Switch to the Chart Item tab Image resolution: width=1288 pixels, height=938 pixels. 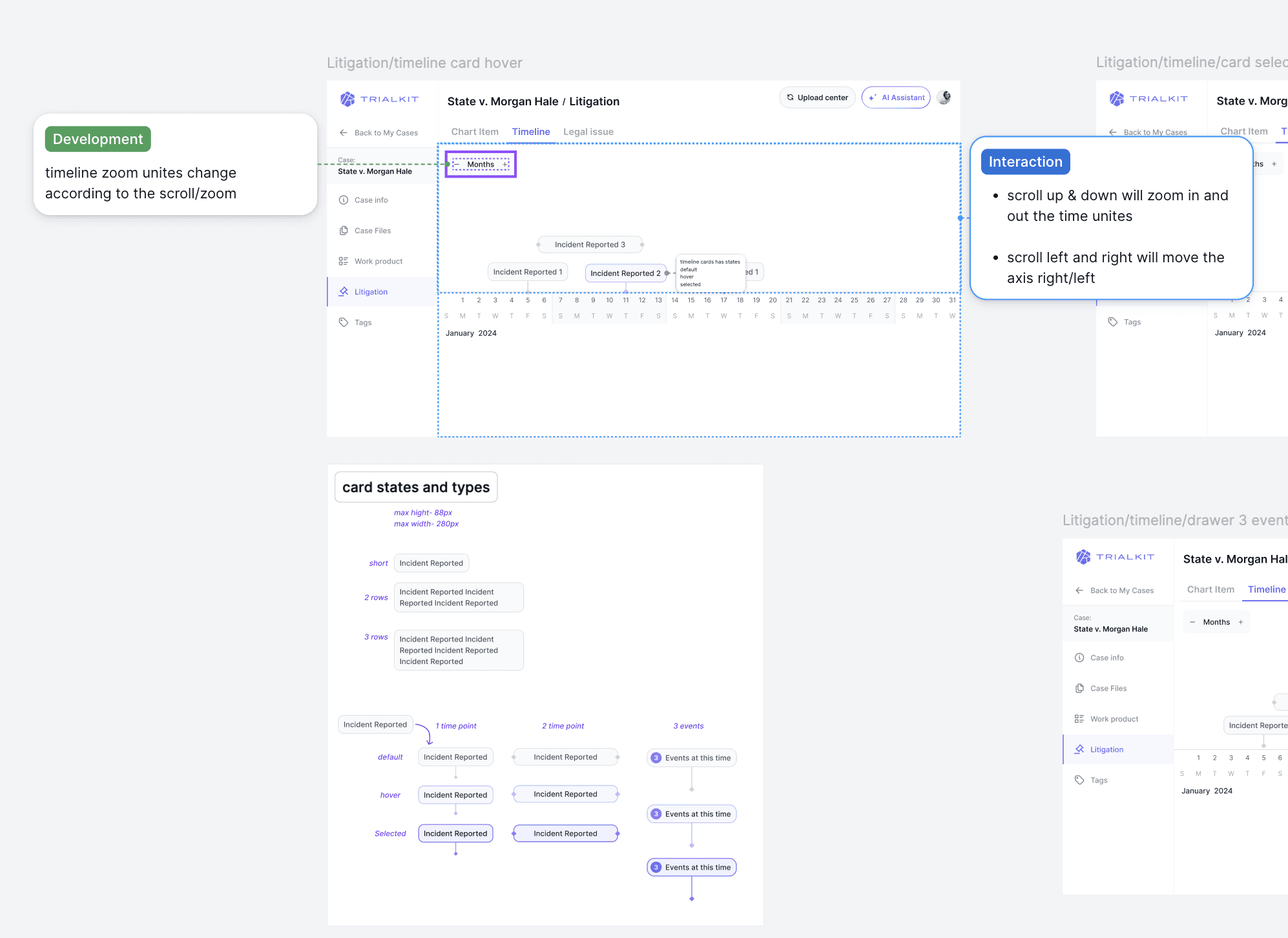(475, 132)
